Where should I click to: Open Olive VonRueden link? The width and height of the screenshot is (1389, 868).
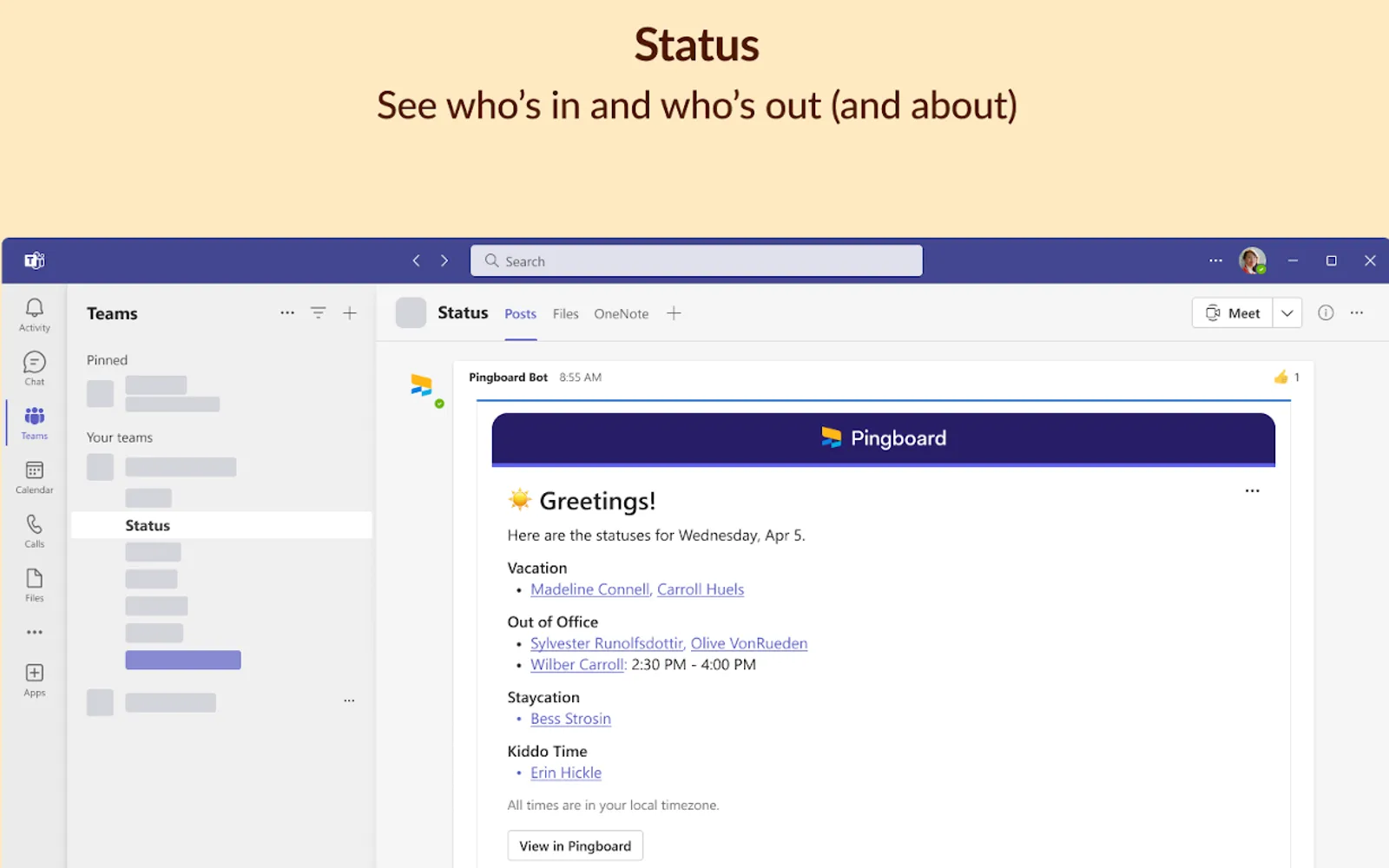(x=749, y=643)
